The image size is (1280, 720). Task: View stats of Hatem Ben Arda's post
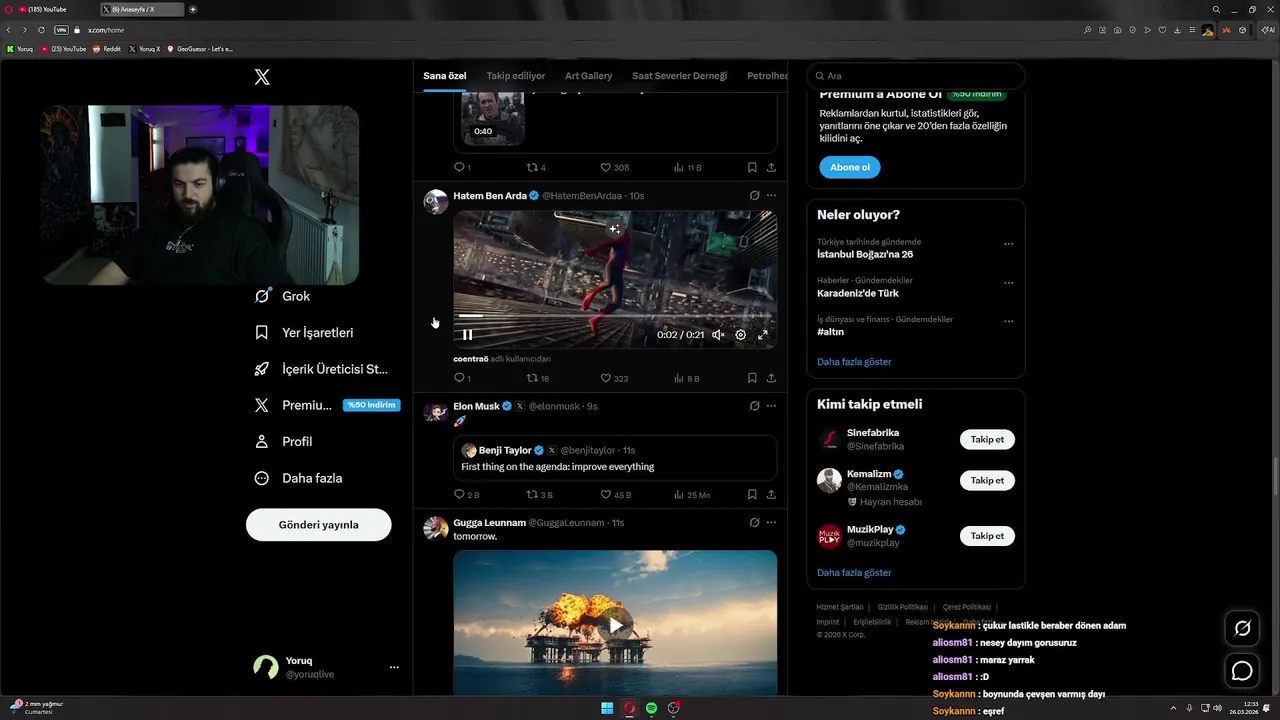[x=687, y=378]
